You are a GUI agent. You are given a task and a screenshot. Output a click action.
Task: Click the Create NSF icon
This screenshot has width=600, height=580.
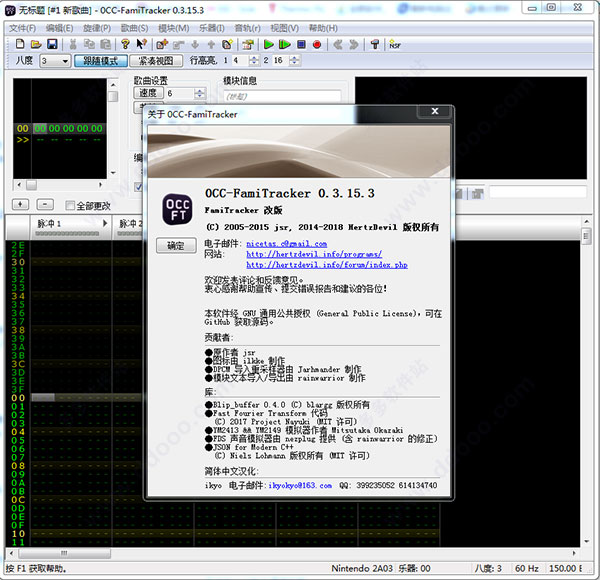tap(395, 44)
